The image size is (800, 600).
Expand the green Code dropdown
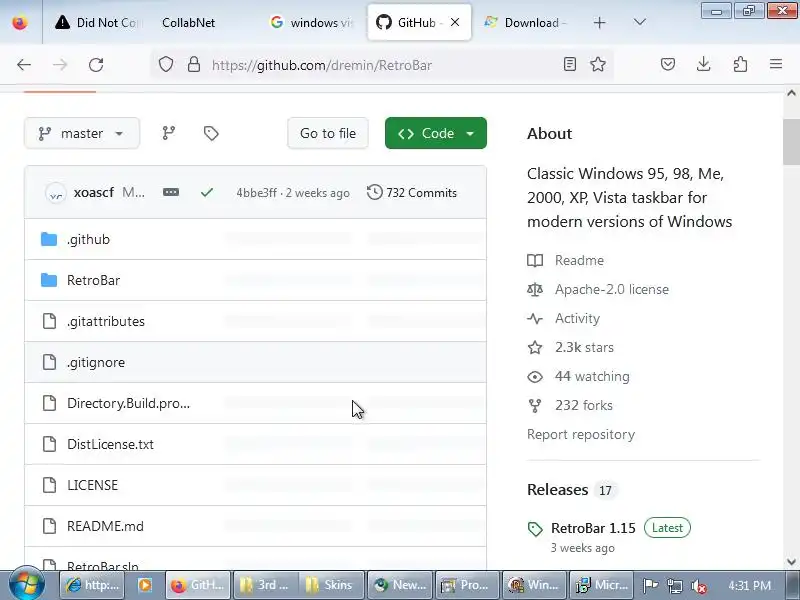point(436,133)
